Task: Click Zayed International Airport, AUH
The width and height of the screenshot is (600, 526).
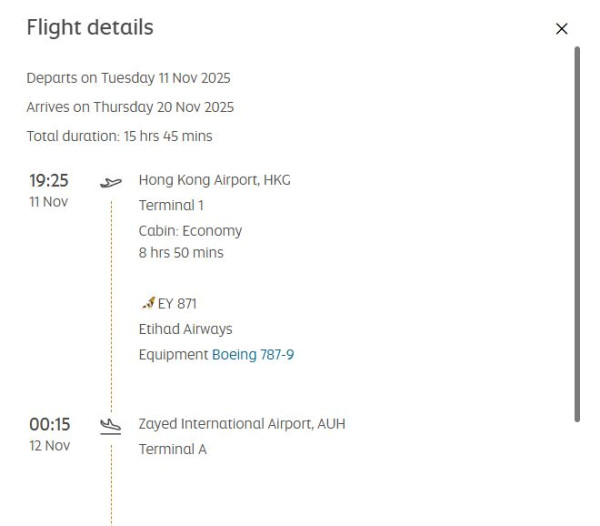Action: coord(241,424)
